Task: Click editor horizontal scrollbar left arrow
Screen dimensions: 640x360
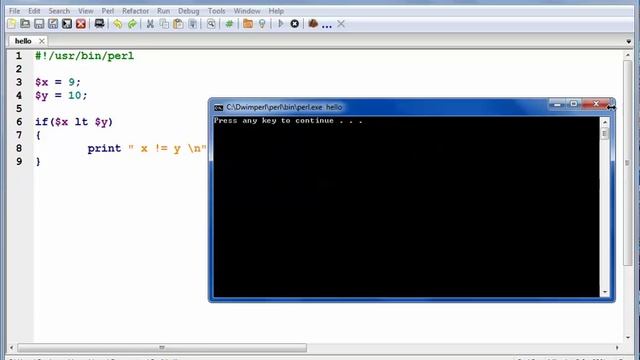Action: pos(11,348)
